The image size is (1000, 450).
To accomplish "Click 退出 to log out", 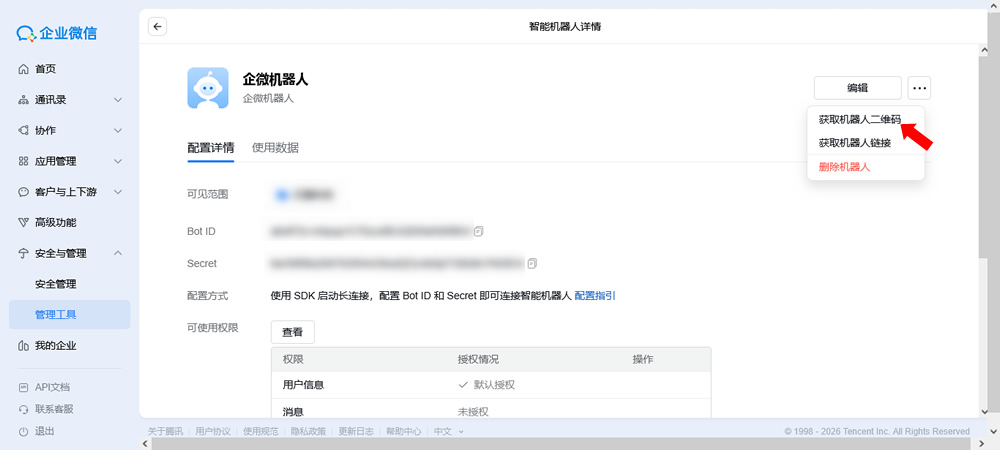I will (45, 431).
